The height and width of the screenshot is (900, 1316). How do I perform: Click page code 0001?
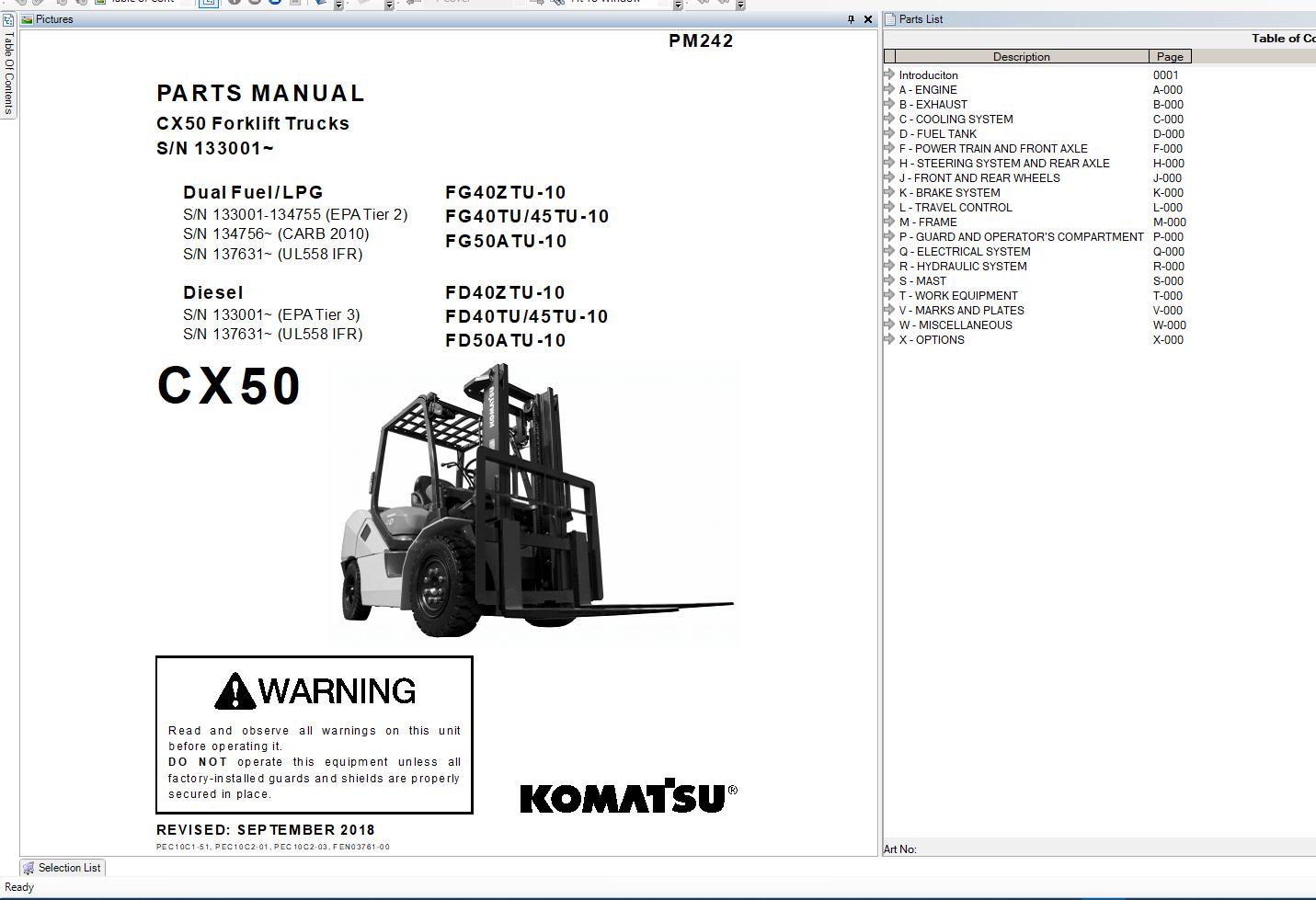[1165, 75]
